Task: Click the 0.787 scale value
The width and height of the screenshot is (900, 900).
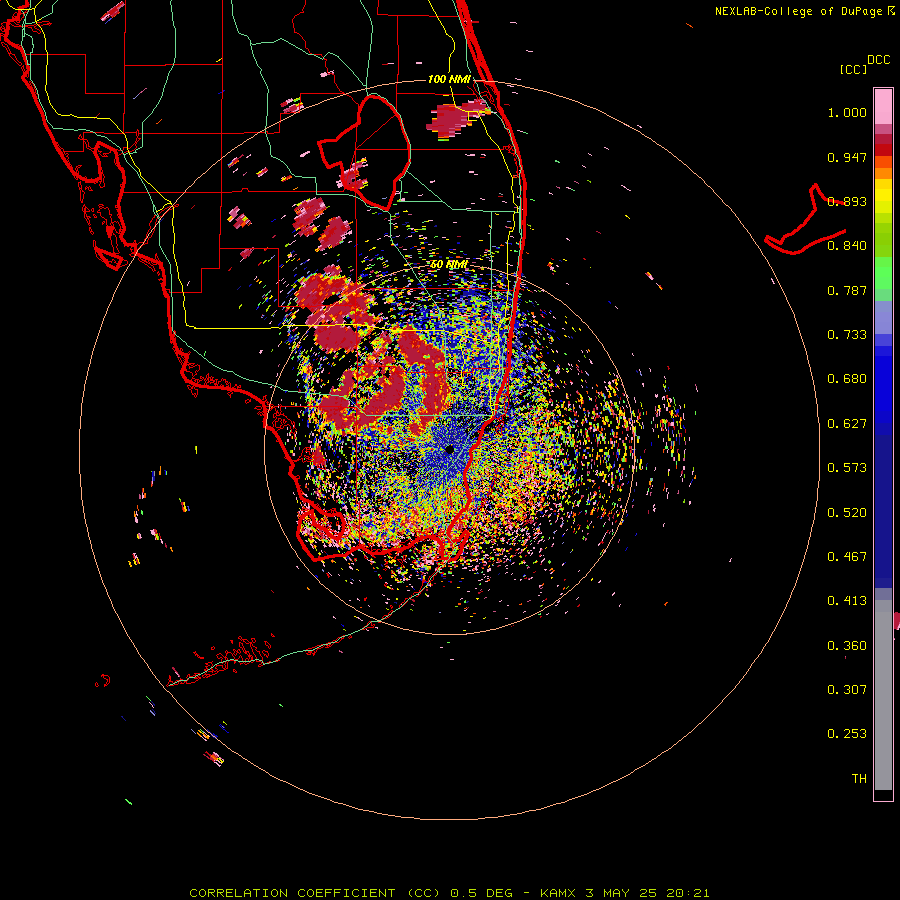Action: click(x=847, y=290)
